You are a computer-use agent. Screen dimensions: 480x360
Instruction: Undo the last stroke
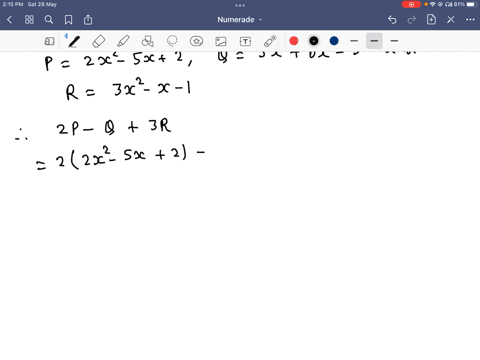392,20
